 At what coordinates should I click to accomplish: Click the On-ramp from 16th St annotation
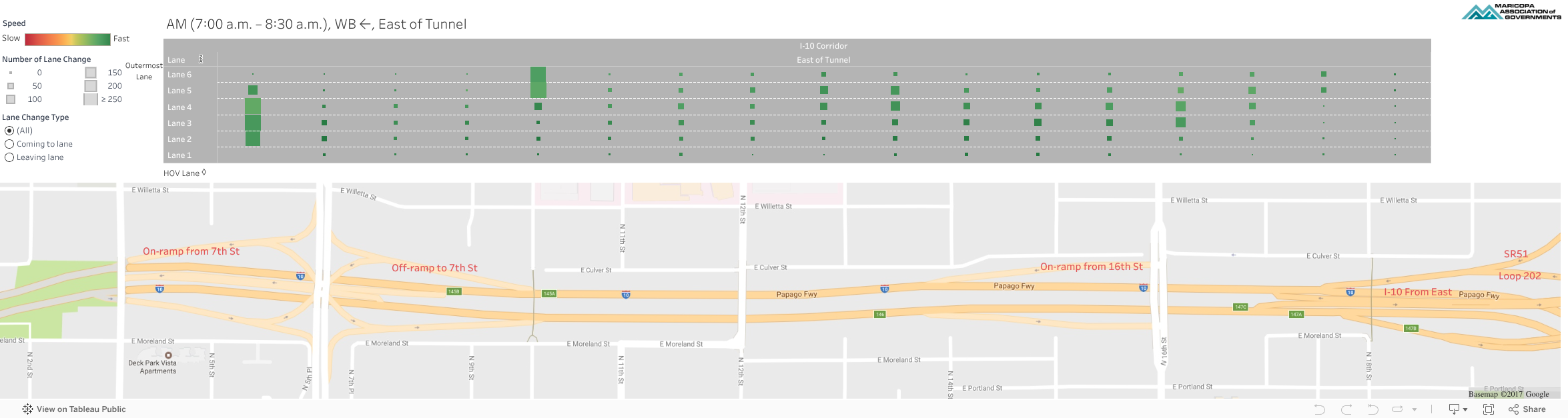click(1092, 267)
